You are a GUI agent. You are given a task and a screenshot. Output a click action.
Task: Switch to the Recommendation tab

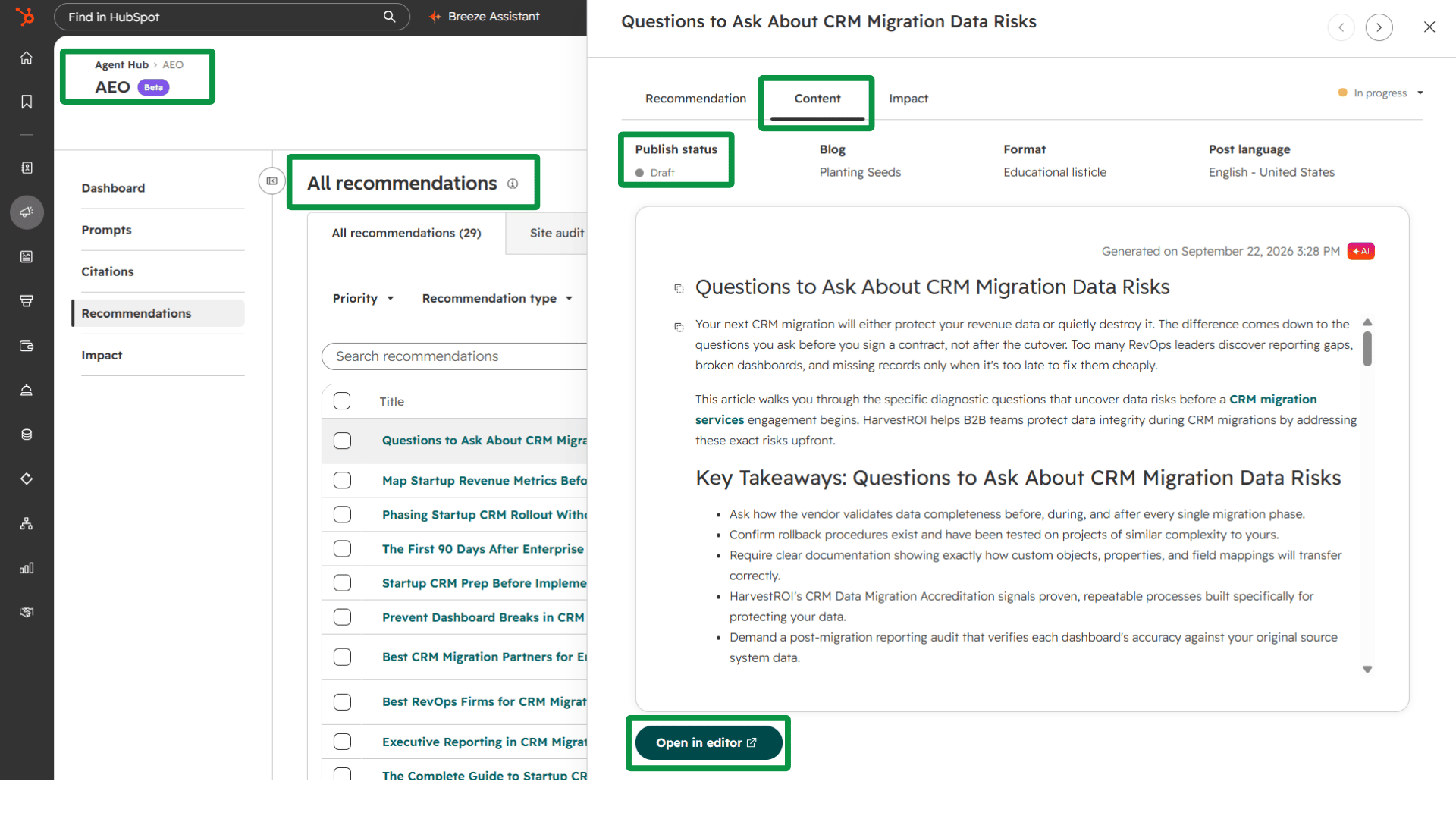(x=695, y=99)
